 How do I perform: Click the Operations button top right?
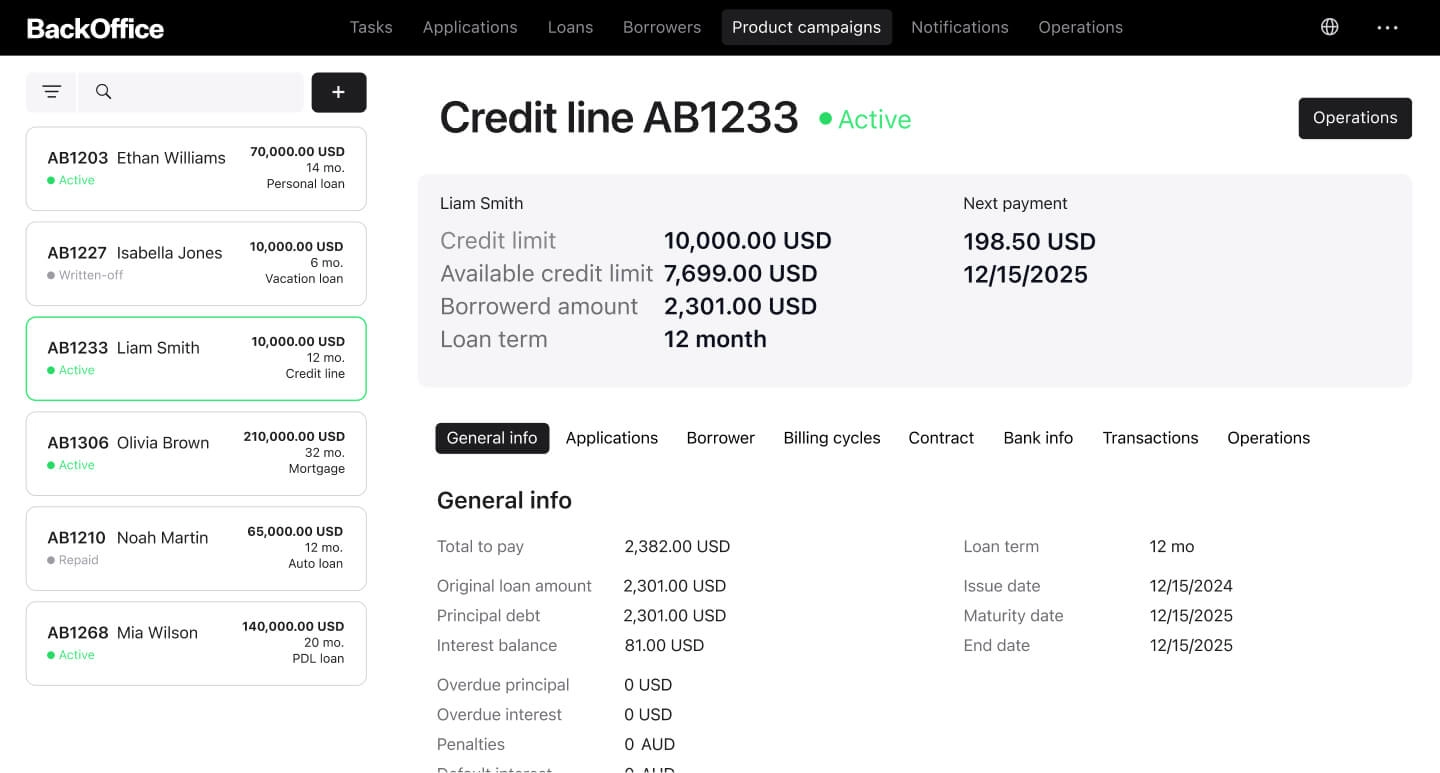(x=1355, y=118)
